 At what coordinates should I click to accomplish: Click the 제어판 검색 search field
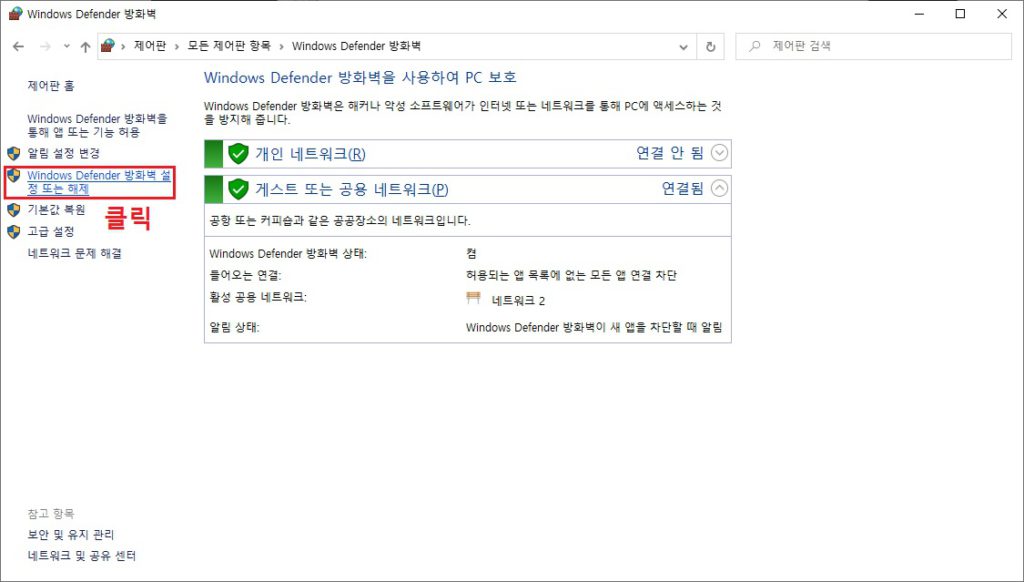pyautogui.click(x=873, y=46)
